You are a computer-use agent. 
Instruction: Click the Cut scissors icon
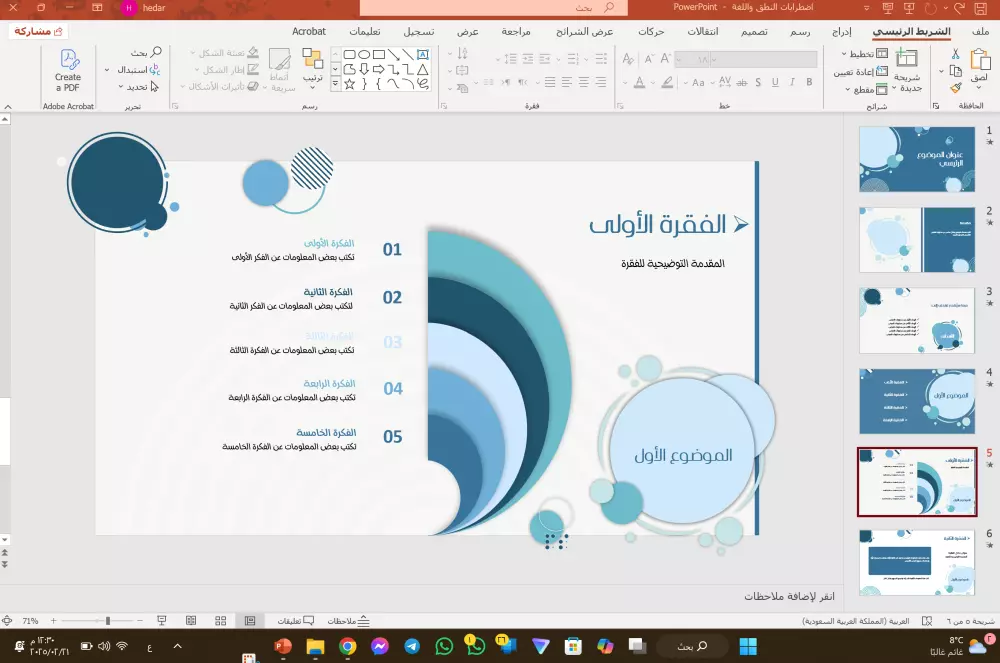[x=956, y=55]
